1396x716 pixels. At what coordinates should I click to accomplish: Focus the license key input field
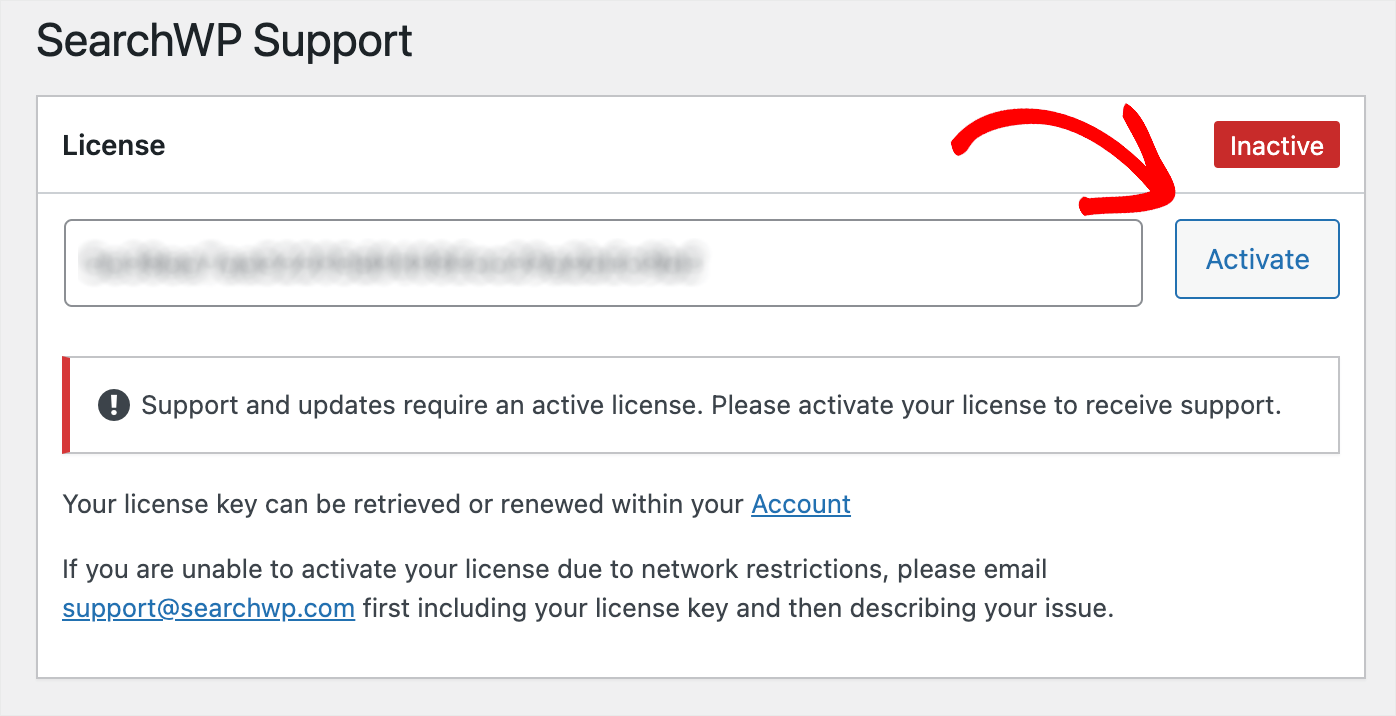click(x=603, y=263)
